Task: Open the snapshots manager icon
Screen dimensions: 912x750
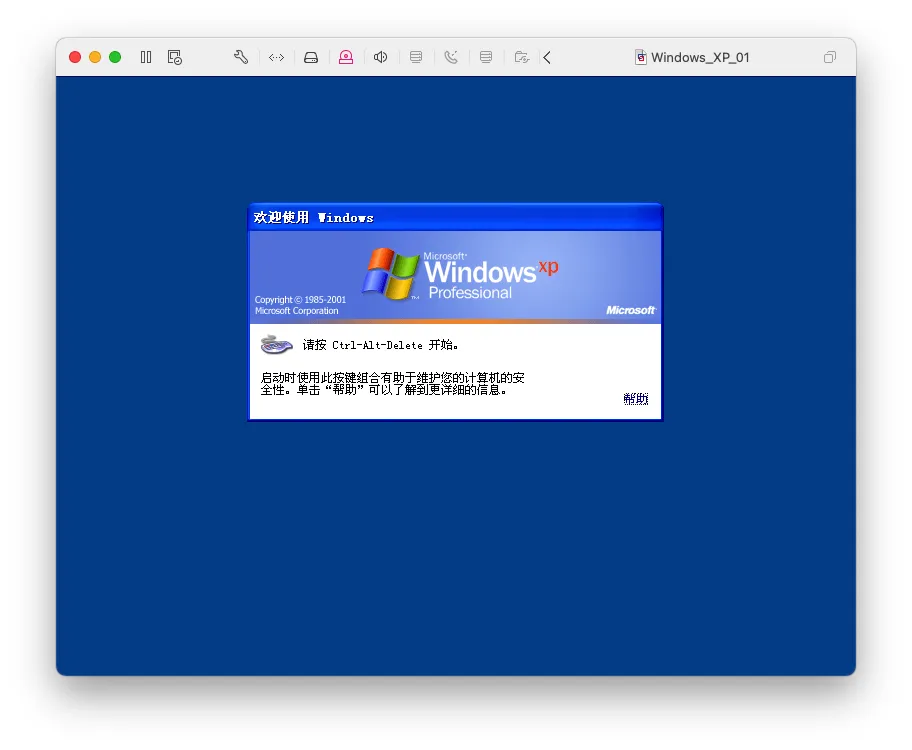Action: pos(174,57)
